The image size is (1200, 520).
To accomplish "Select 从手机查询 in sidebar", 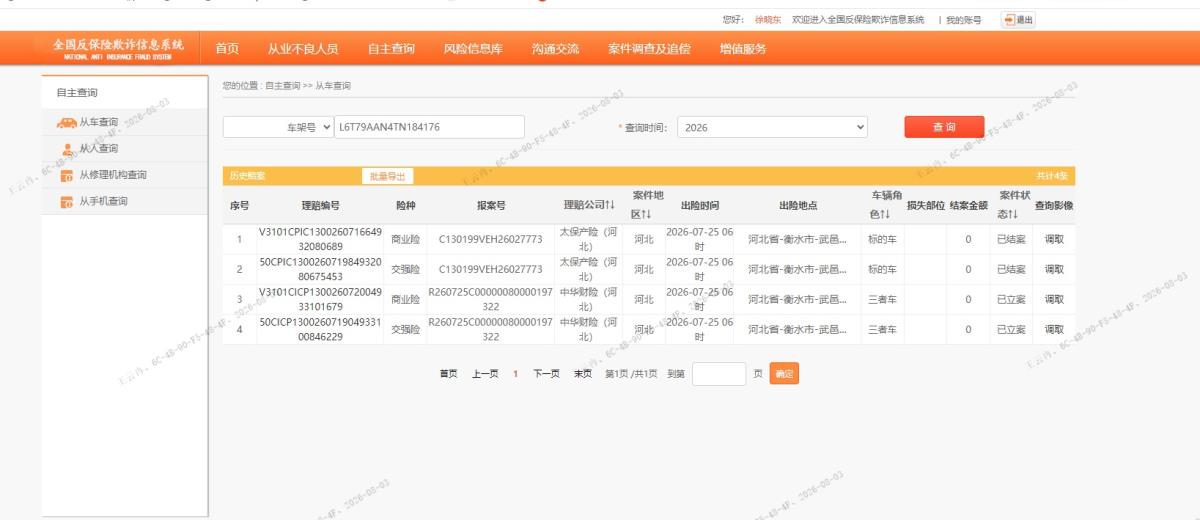I will pyautogui.click(x=103, y=202).
